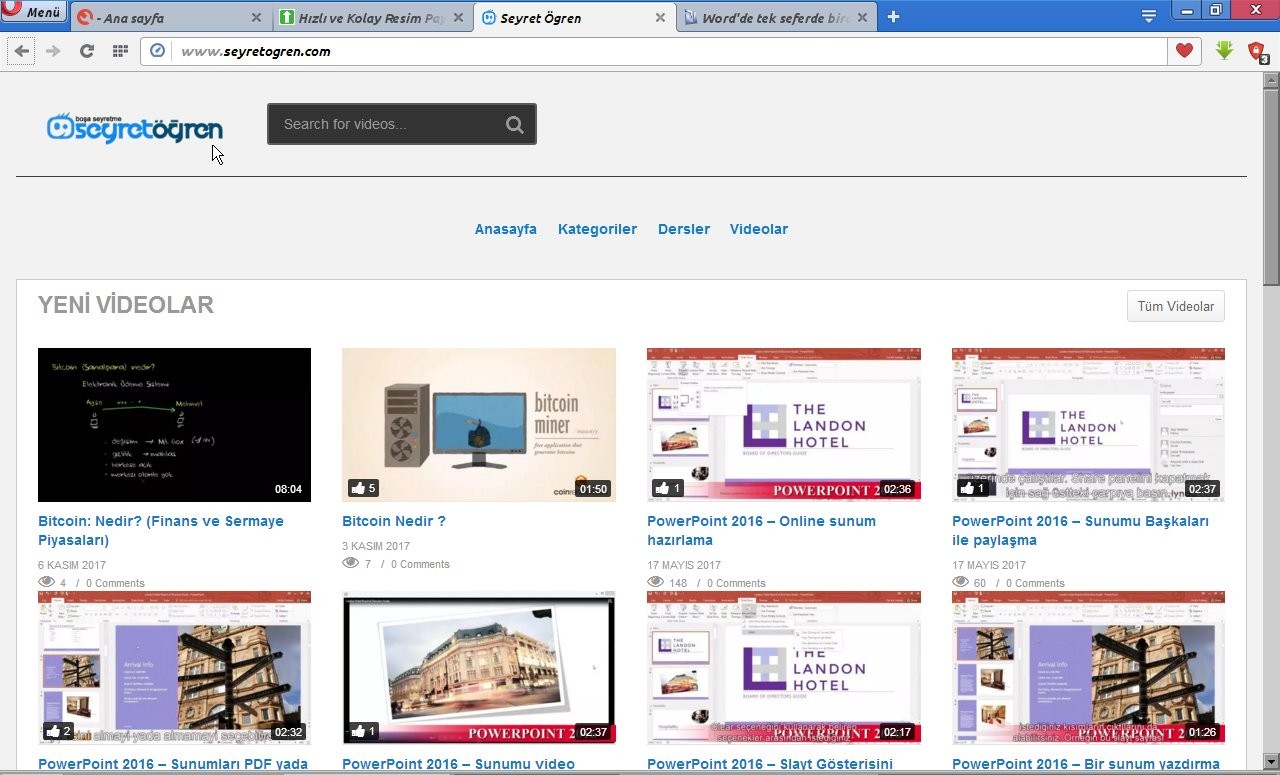Open the 02:17 Slayt Gösterisini video thumbnail
This screenshot has width=1280, height=775.
(x=784, y=667)
